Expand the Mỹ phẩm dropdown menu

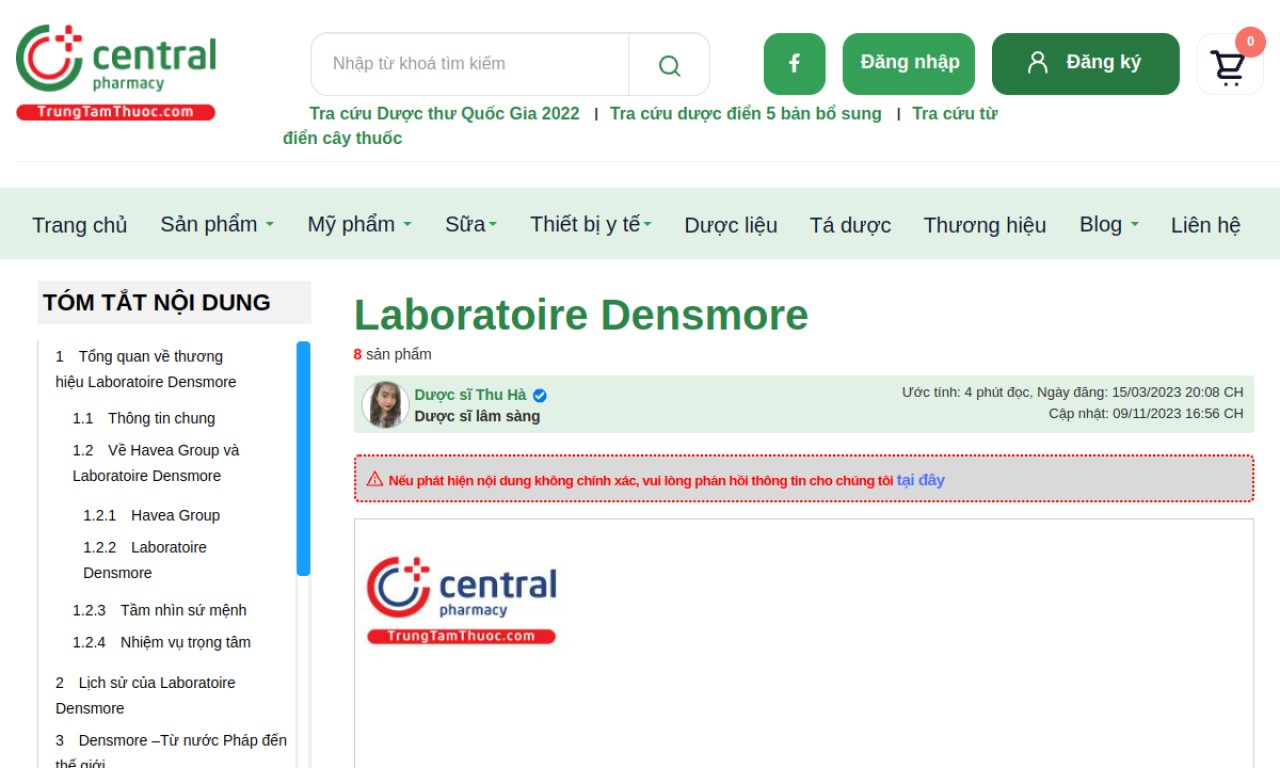point(359,224)
